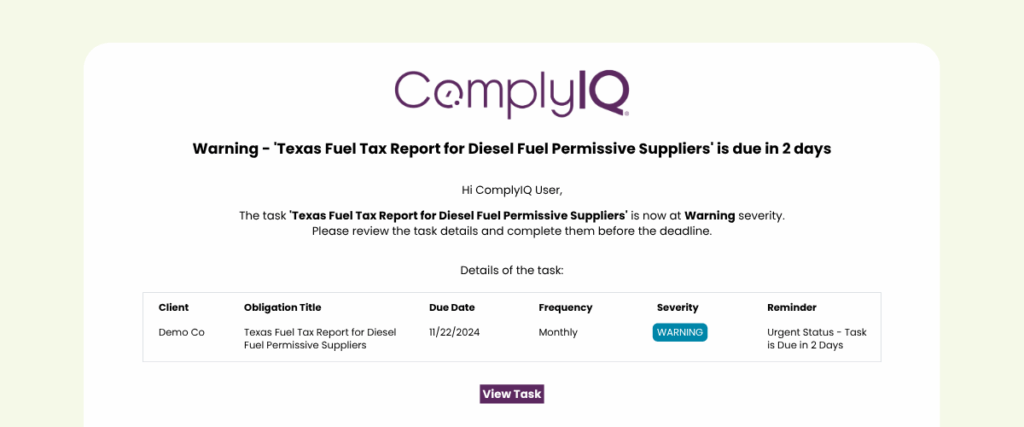The width and height of the screenshot is (1024, 427).
Task: Click the bold task name in the message body
Action: click(x=459, y=215)
